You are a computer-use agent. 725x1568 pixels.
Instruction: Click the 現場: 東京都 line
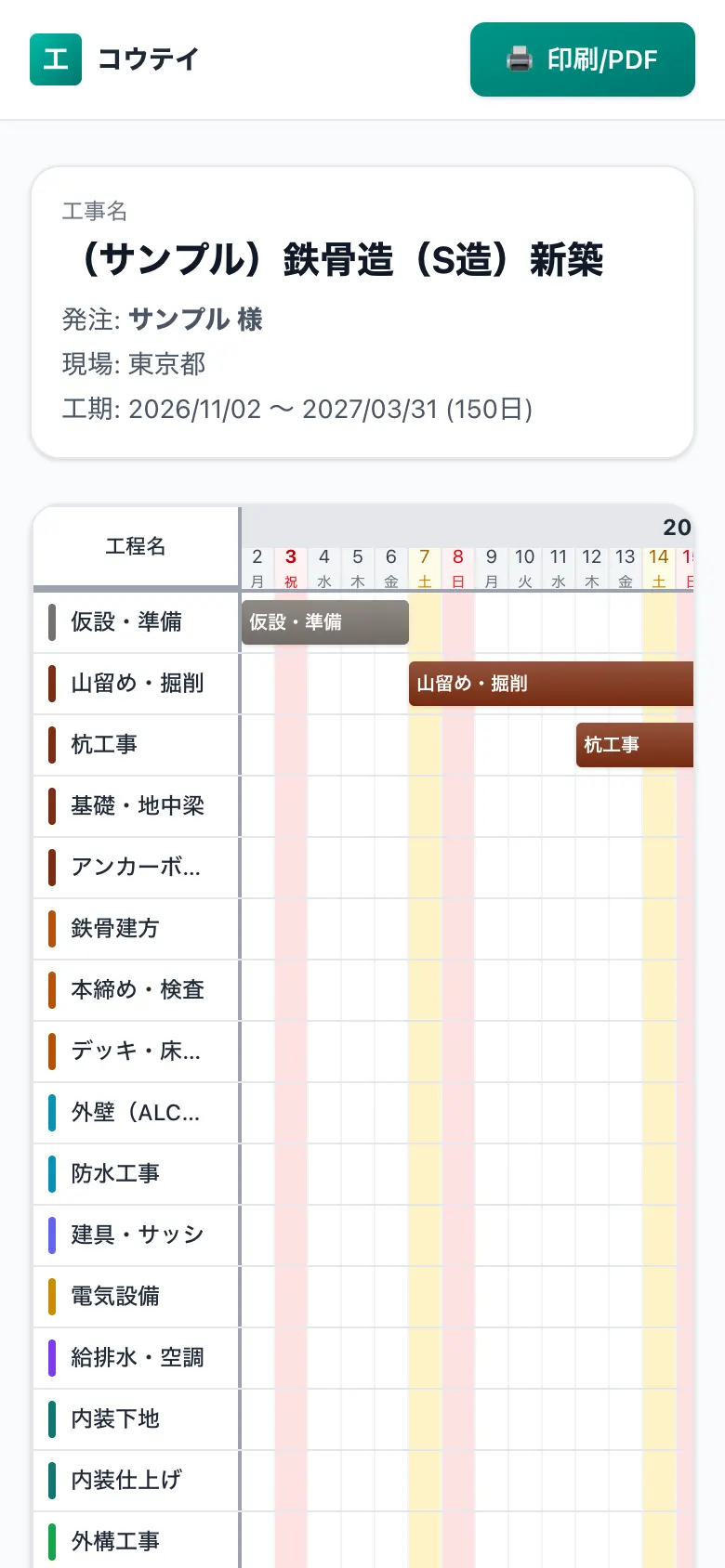coord(134,364)
